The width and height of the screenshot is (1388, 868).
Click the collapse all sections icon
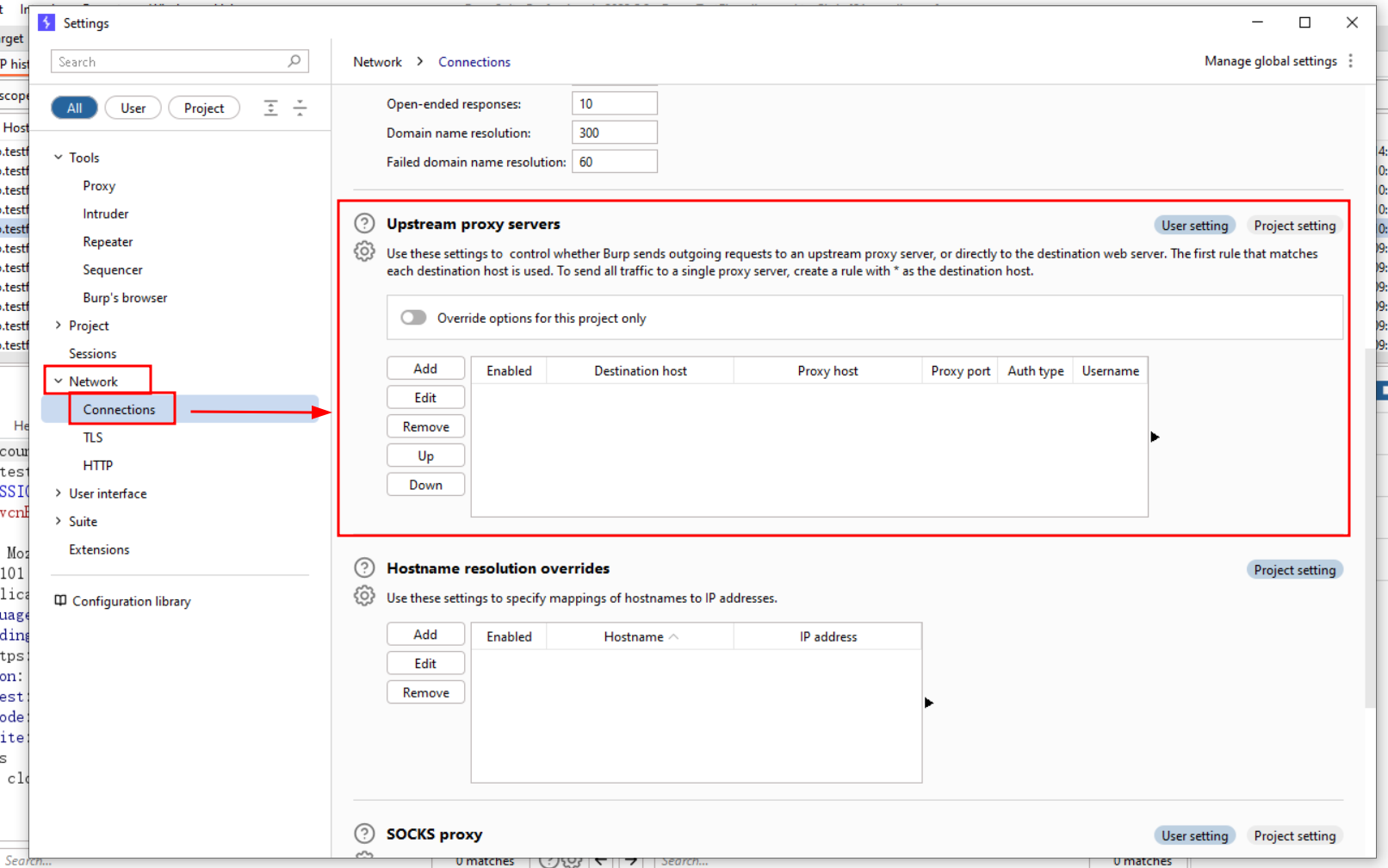tap(300, 108)
